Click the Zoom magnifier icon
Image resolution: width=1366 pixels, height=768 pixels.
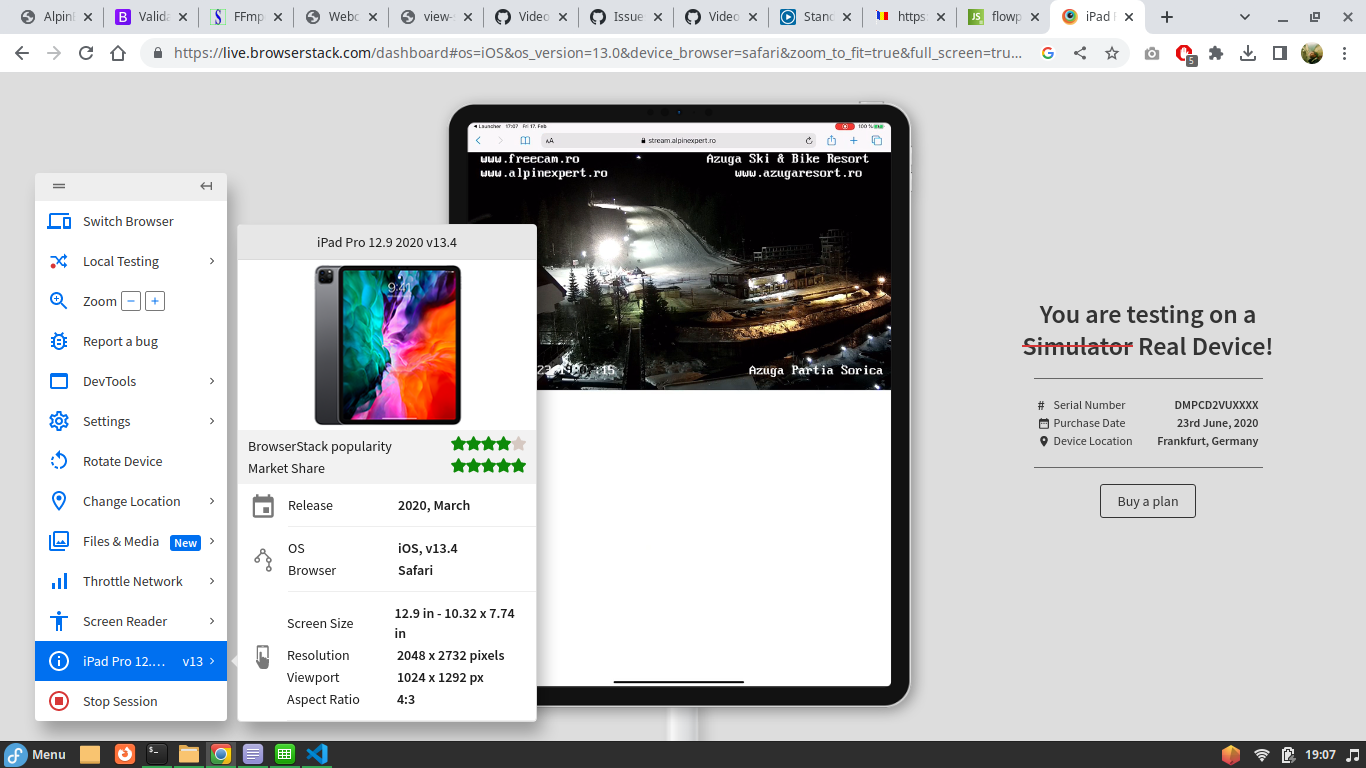pyautogui.click(x=59, y=301)
